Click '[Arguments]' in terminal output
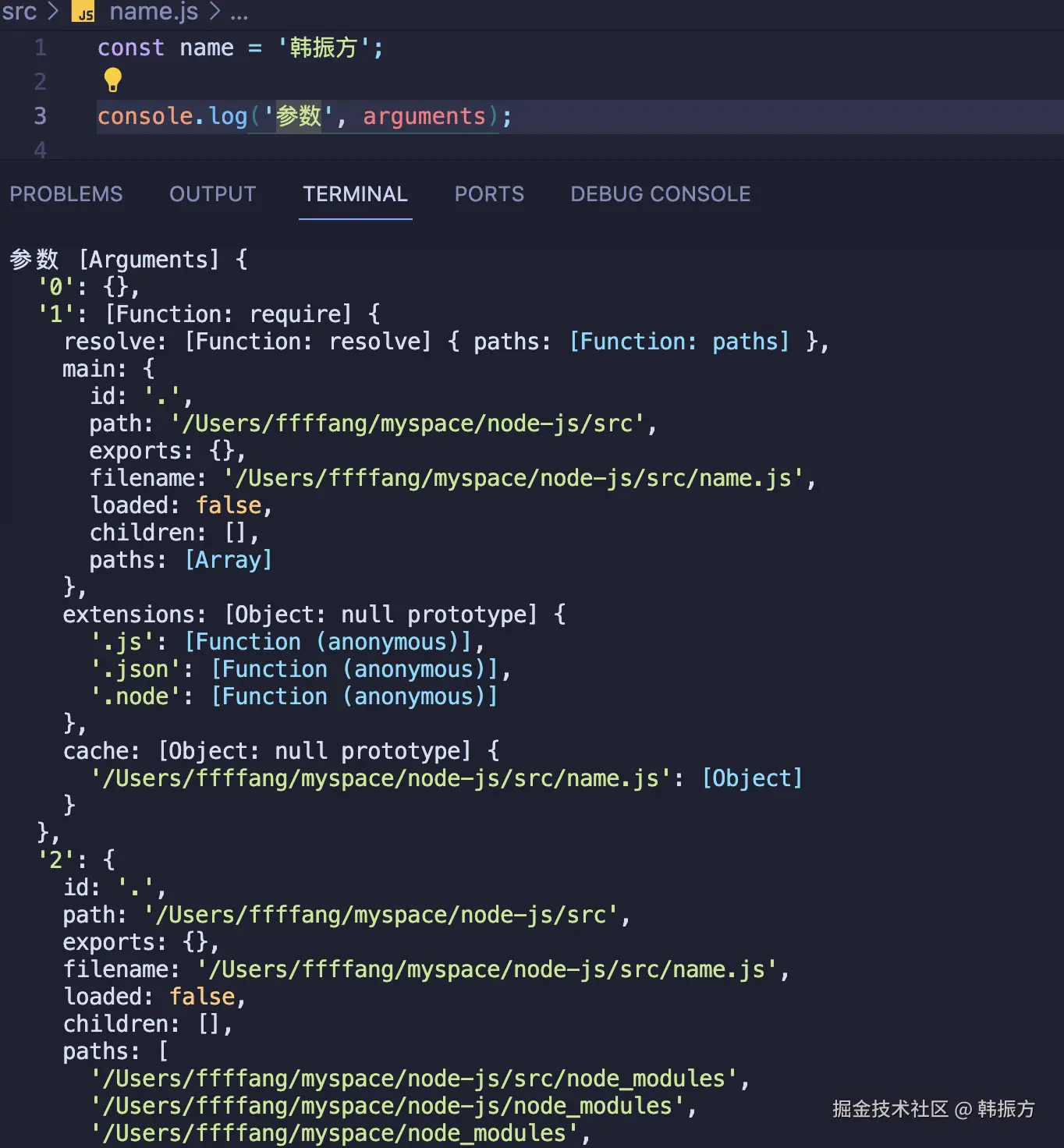Image resolution: width=1064 pixels, height=1148 pixels. point(149,259)
